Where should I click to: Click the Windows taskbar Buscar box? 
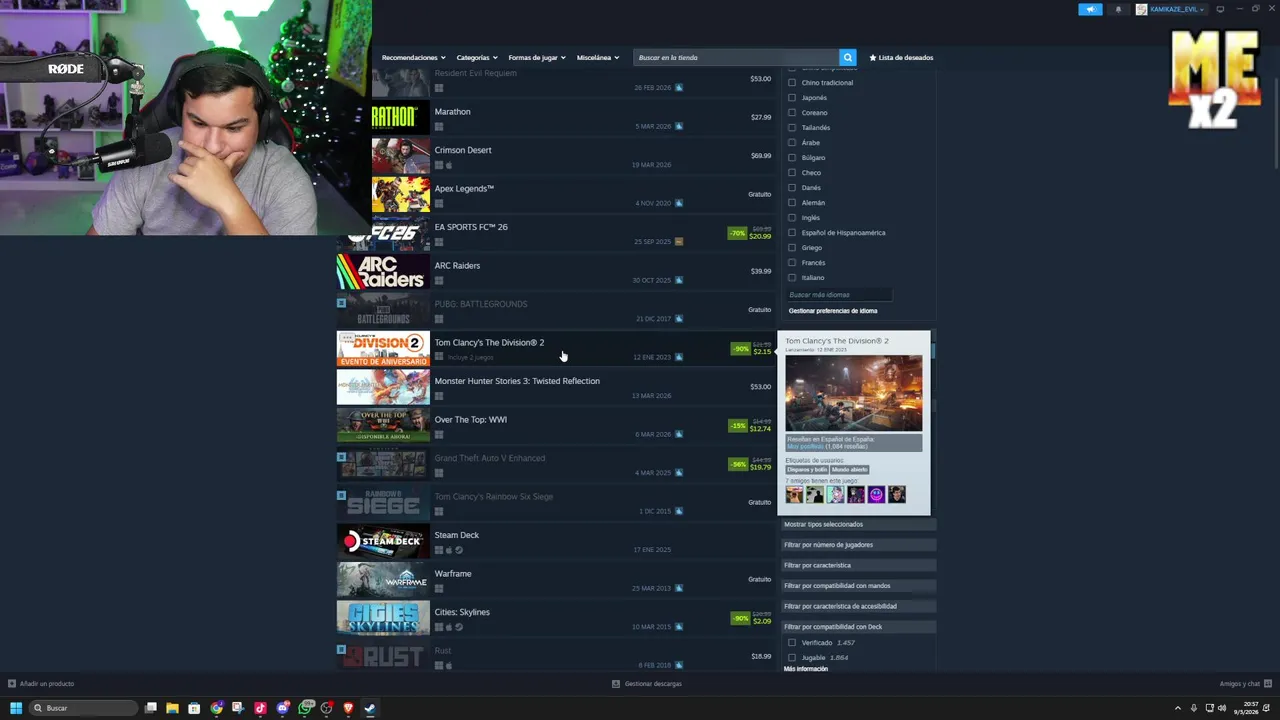[x=83, y=708]
